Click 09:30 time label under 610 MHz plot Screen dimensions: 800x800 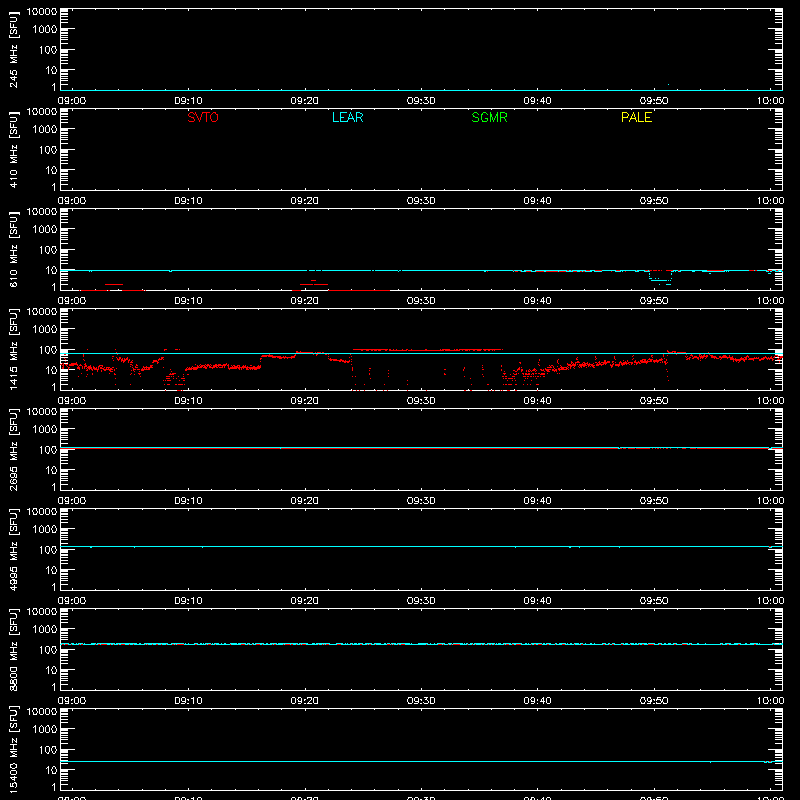[x=421, y=301]
